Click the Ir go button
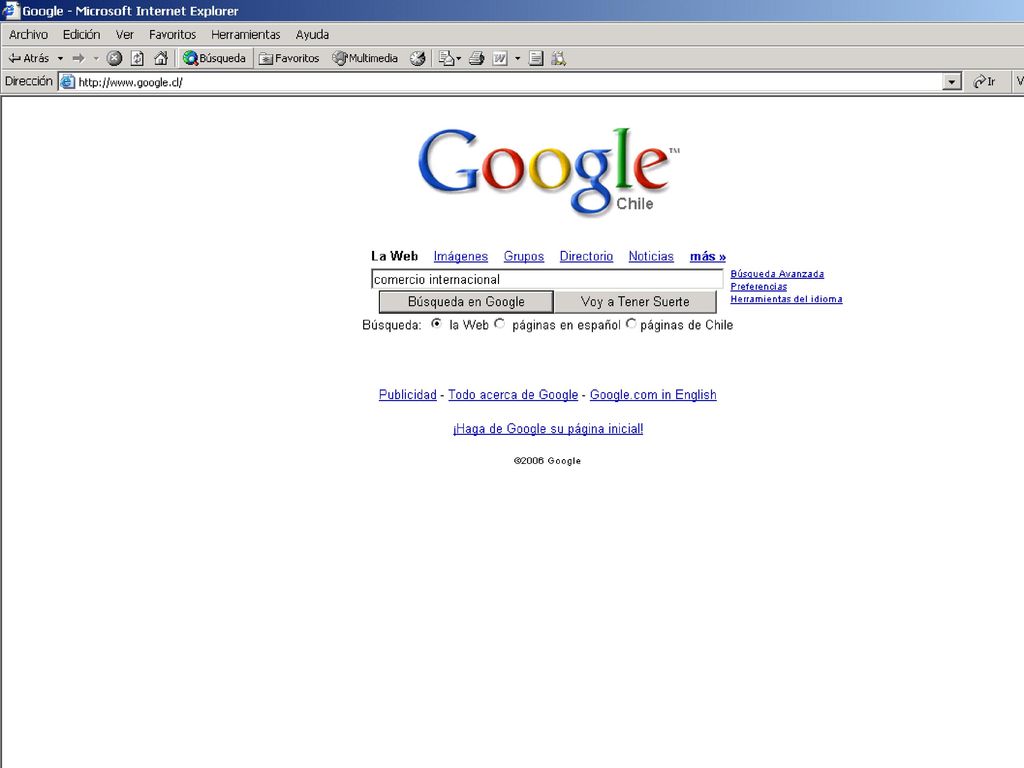Viewport: 1024px width, 768px height. pos(984,82)
